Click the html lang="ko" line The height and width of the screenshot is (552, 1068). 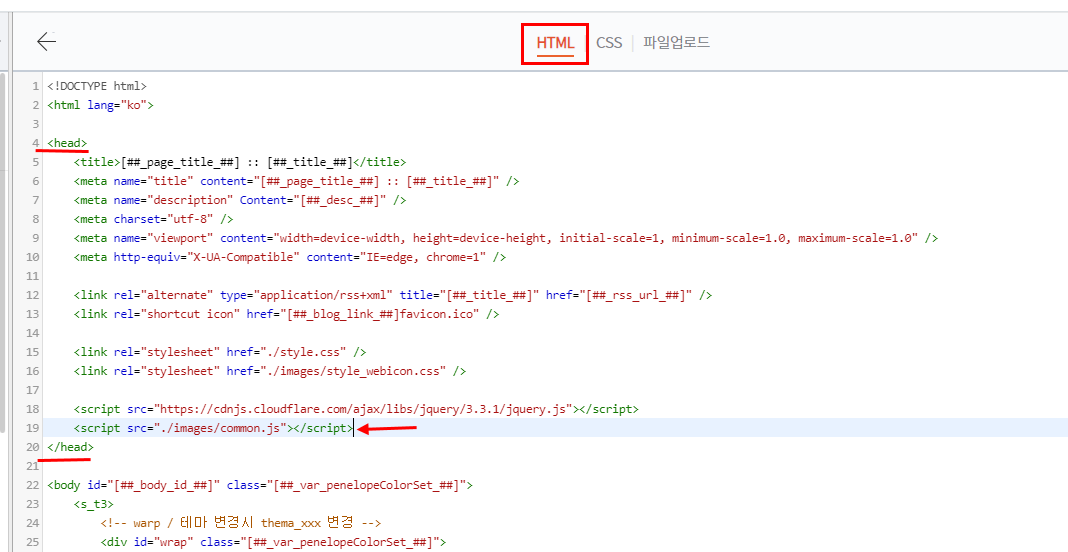point(101,106)
